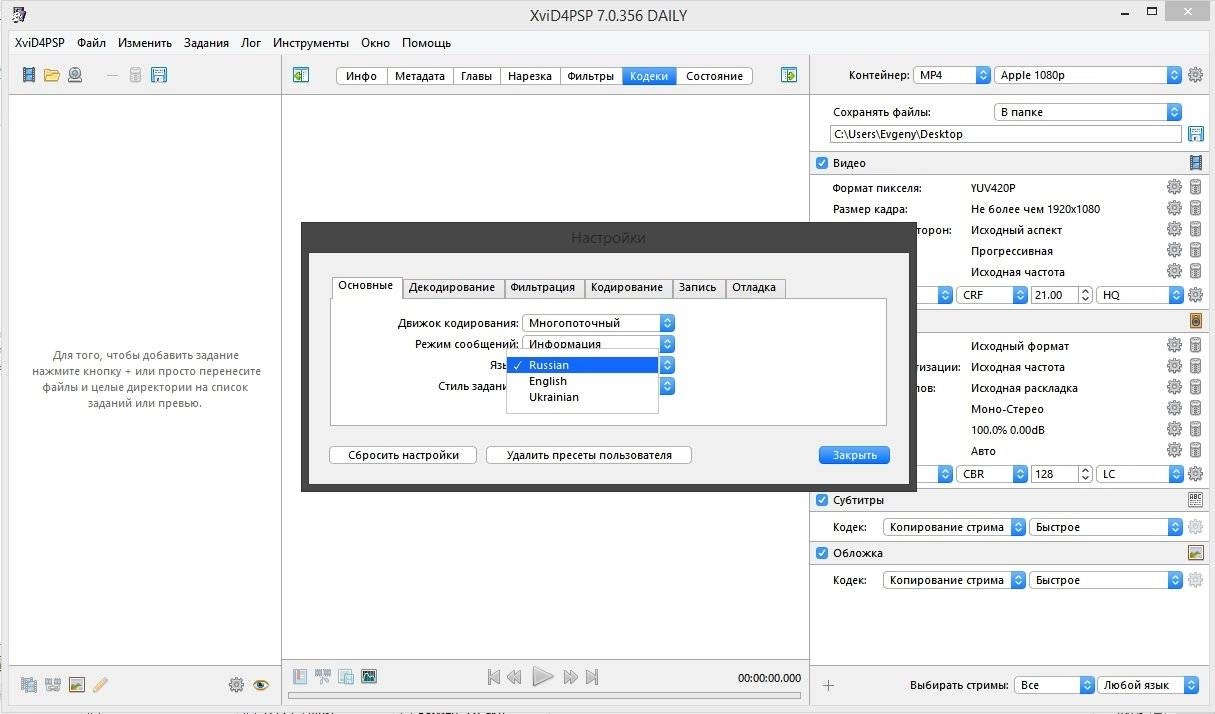
Task: Choose Russian in the language list
Action: [x=582, y=365]
